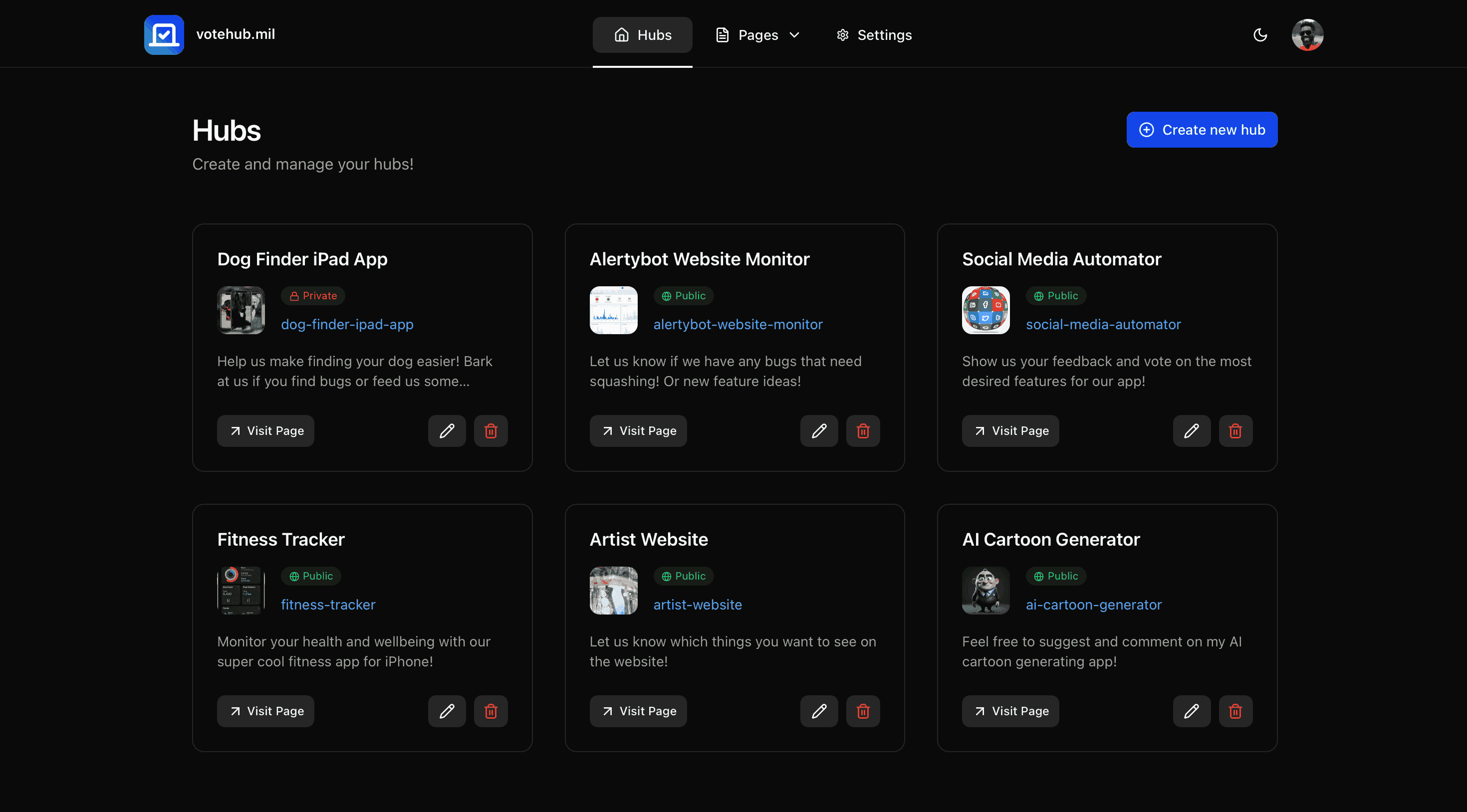Open the user avatar menu
Image resolution: width=1467 pixels, height=812 pixels.
pos(1307,35)
